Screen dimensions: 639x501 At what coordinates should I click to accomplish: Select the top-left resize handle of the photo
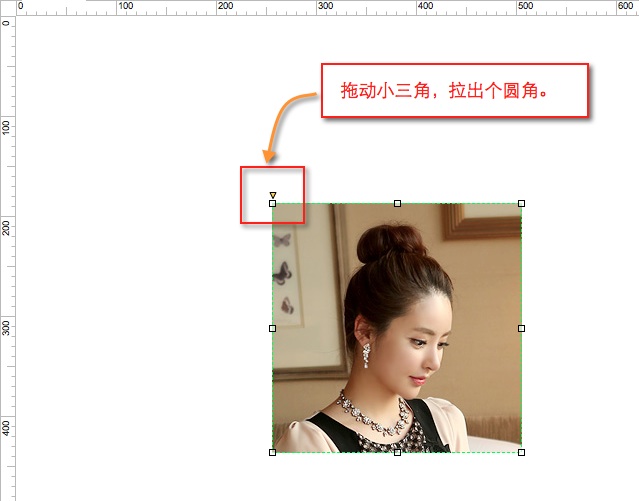(273, 203)
